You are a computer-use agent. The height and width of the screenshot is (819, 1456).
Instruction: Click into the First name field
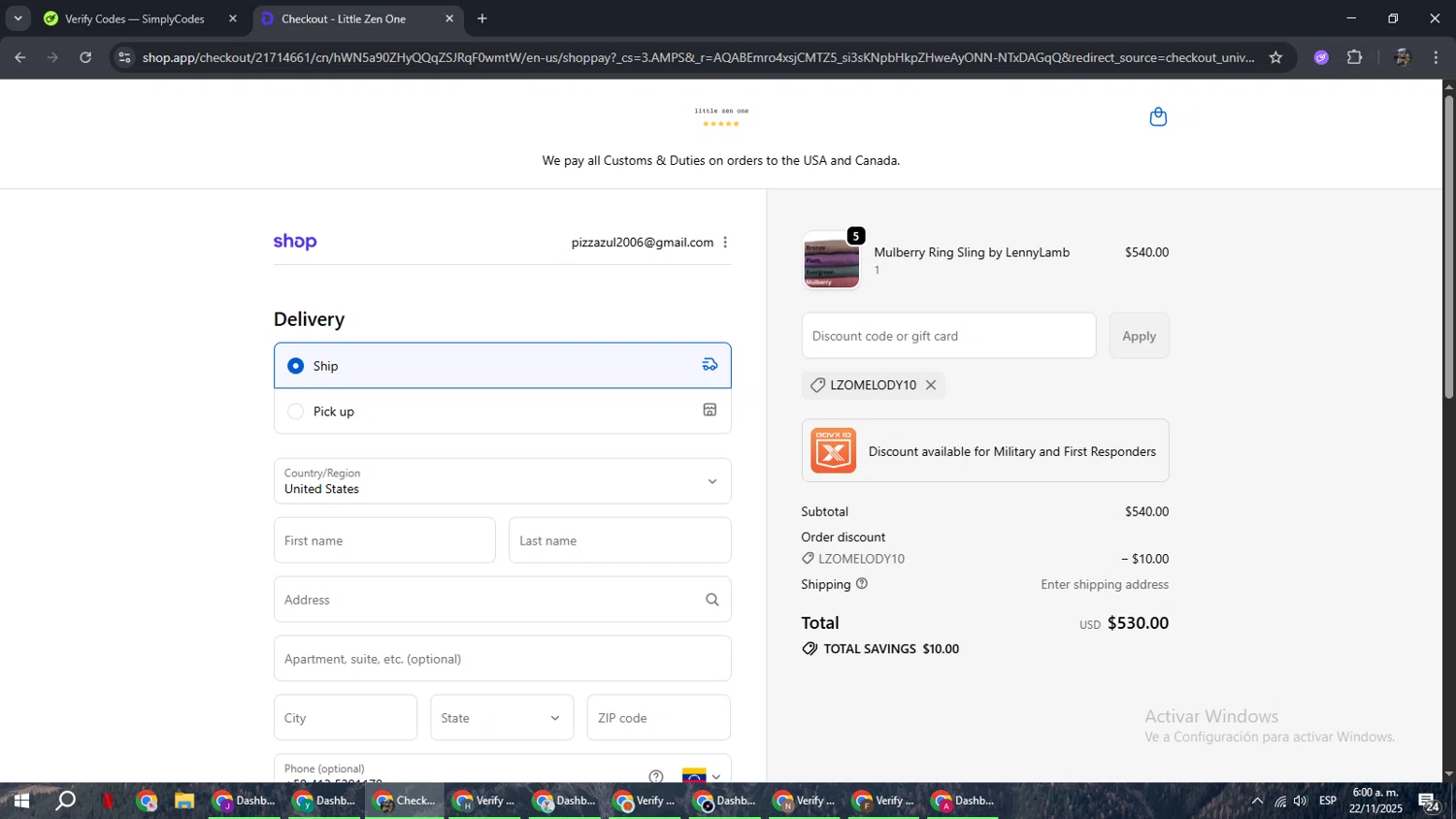pyautogui.click(x=384, y=541)
